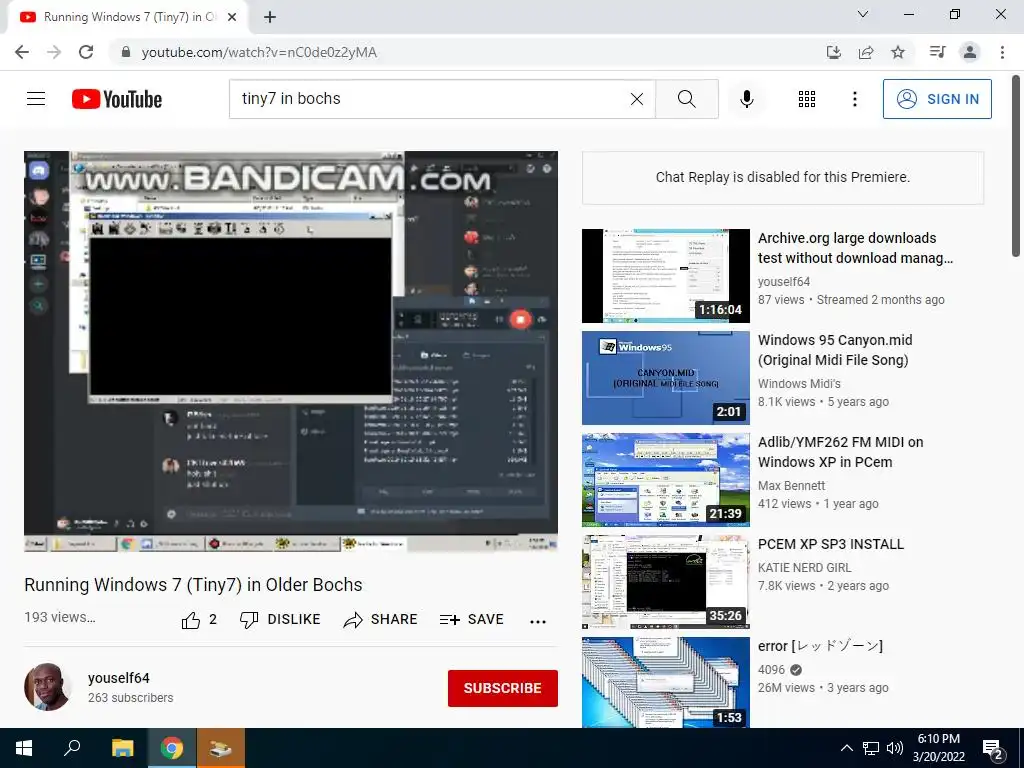Screen dimensions: 1024x768
Task: Share this page icon in address bar
Action: click(866, 52)
